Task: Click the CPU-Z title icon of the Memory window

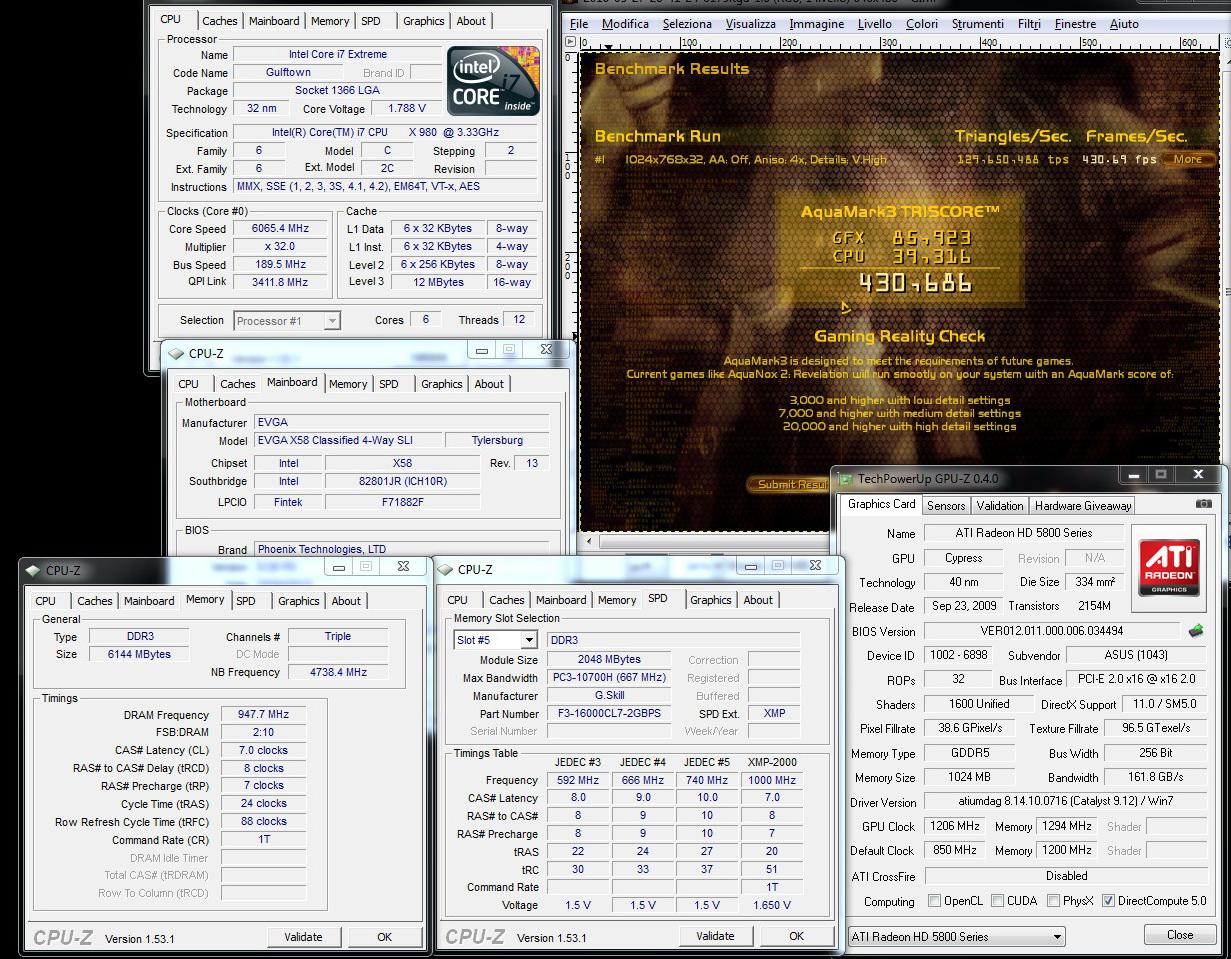Action: coord(33,570)
